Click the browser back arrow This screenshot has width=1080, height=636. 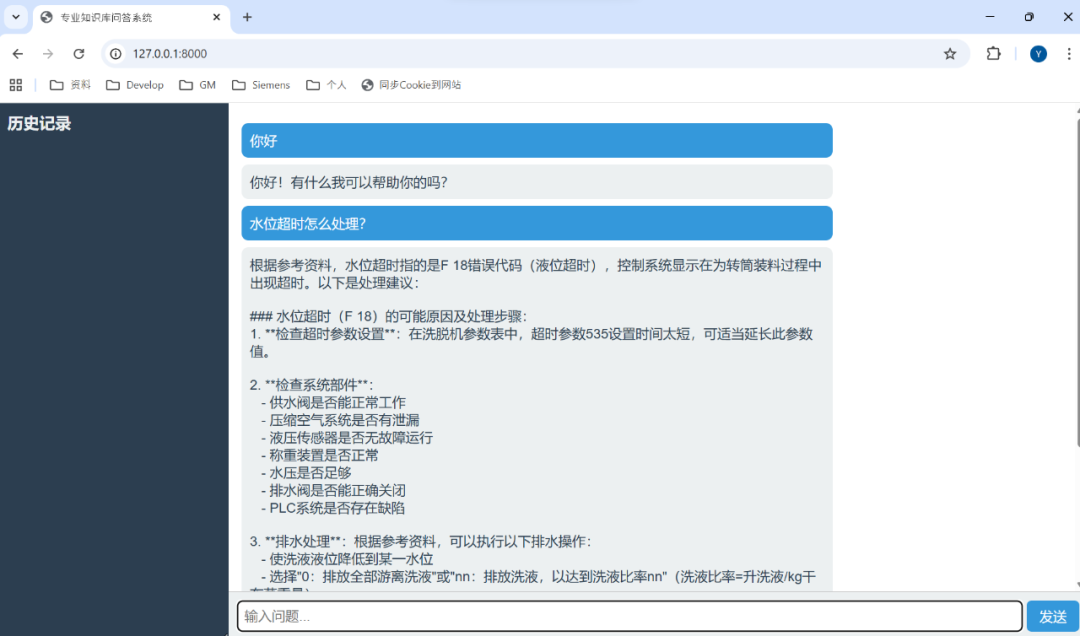(x=18, y=54)
